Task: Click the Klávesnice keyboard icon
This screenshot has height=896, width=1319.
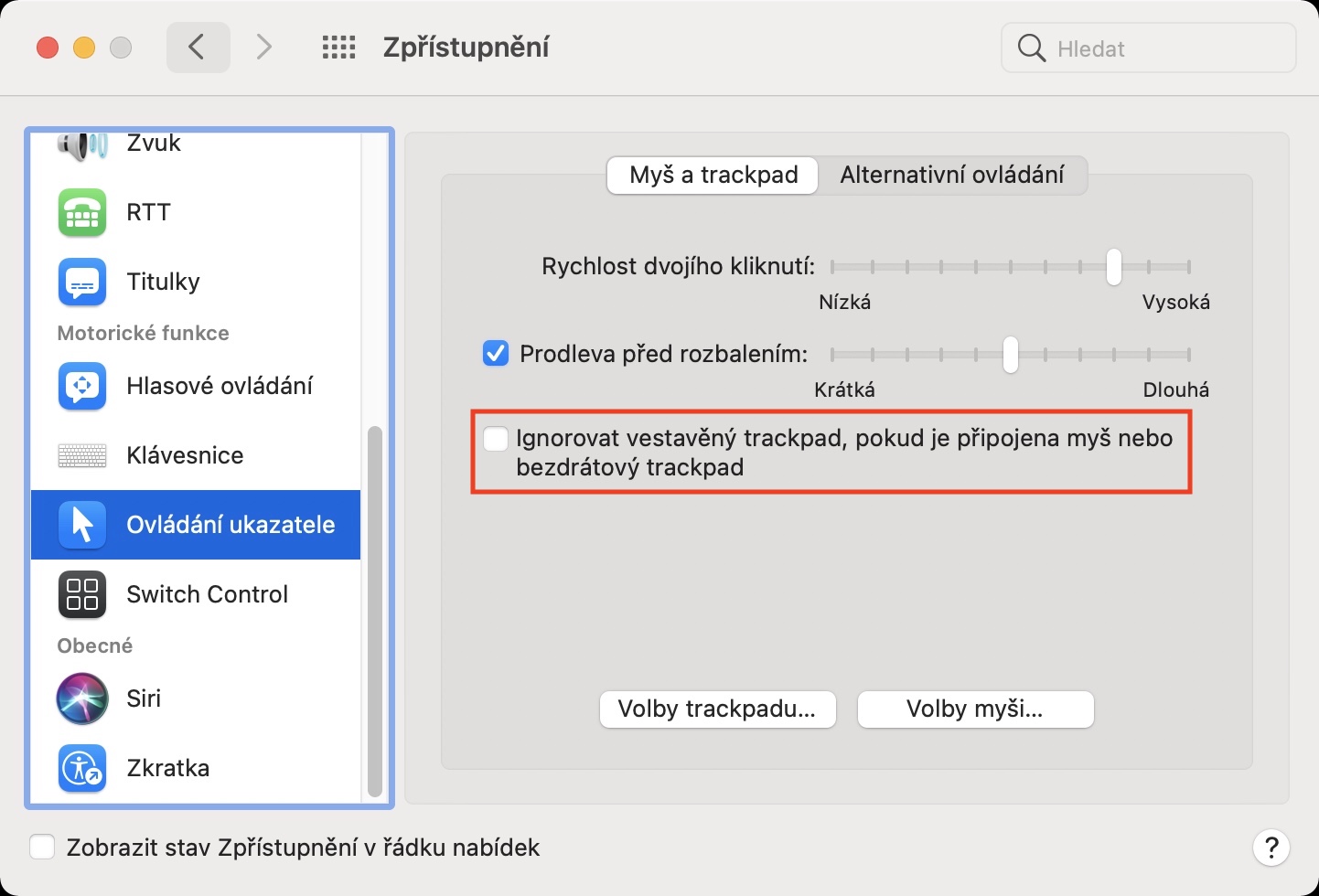Action: coord(82,455)
